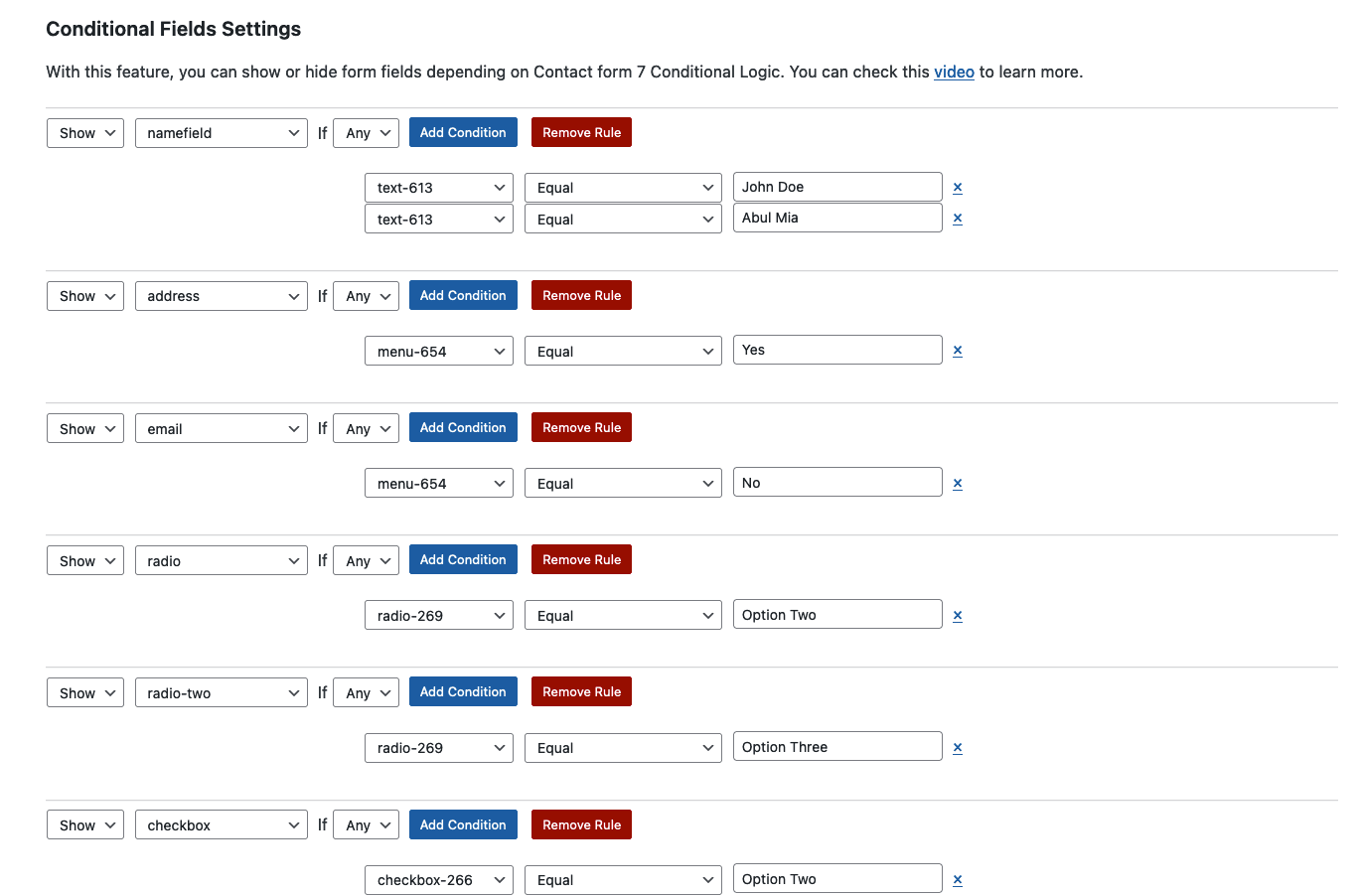
Task: Delete the John Doe condition row
Action: tap(958, 187)
